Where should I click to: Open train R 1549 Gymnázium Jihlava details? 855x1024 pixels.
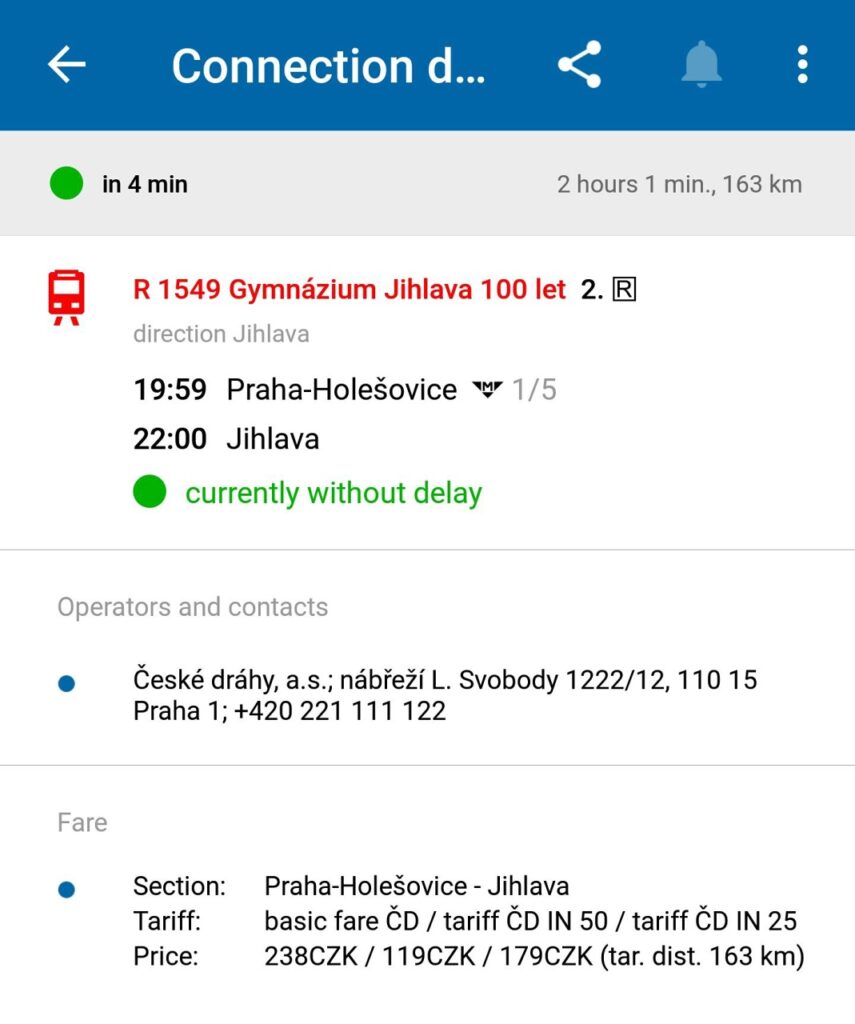coord(349,290)
